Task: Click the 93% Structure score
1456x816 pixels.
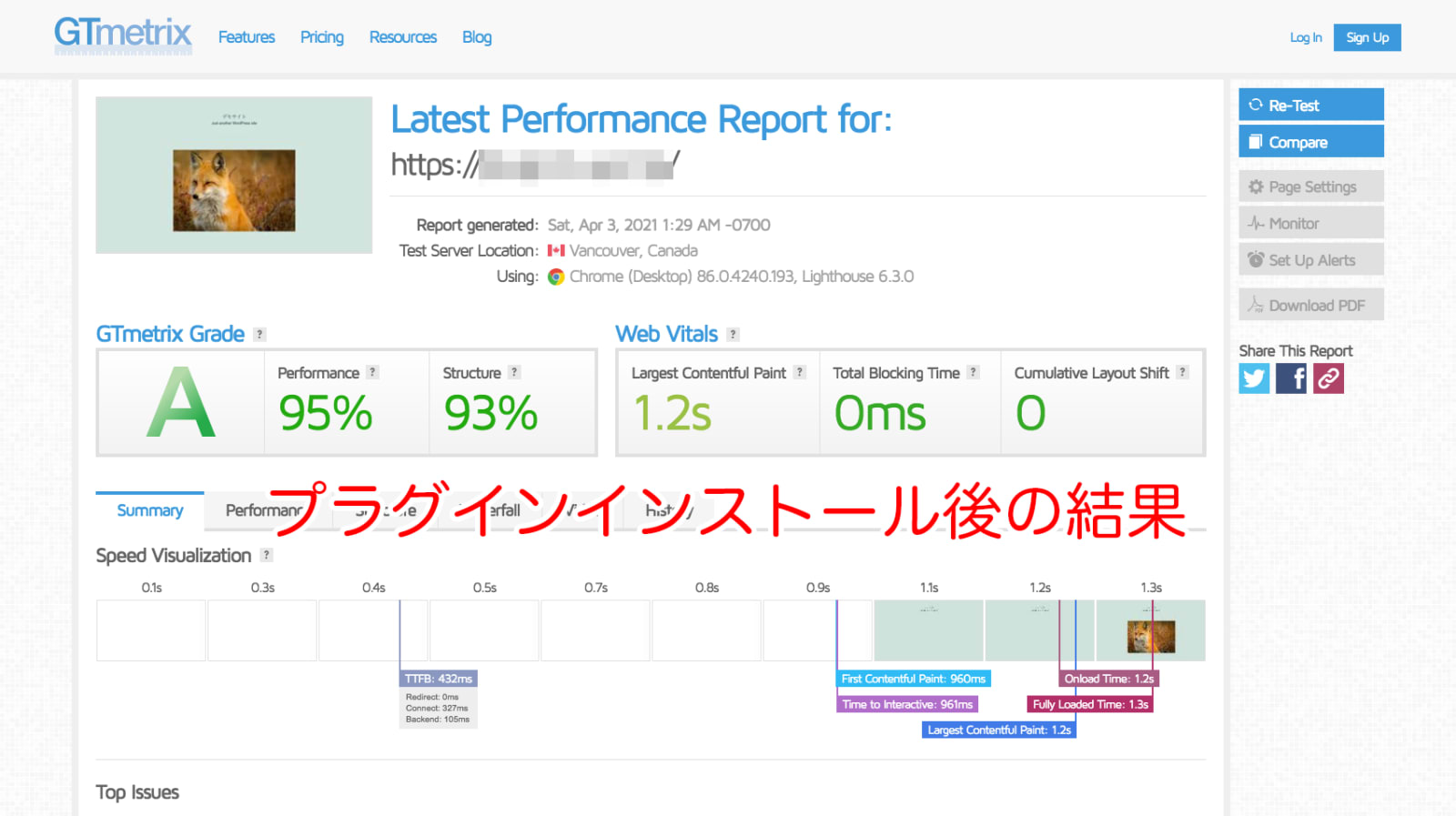Action: [490, 413]
